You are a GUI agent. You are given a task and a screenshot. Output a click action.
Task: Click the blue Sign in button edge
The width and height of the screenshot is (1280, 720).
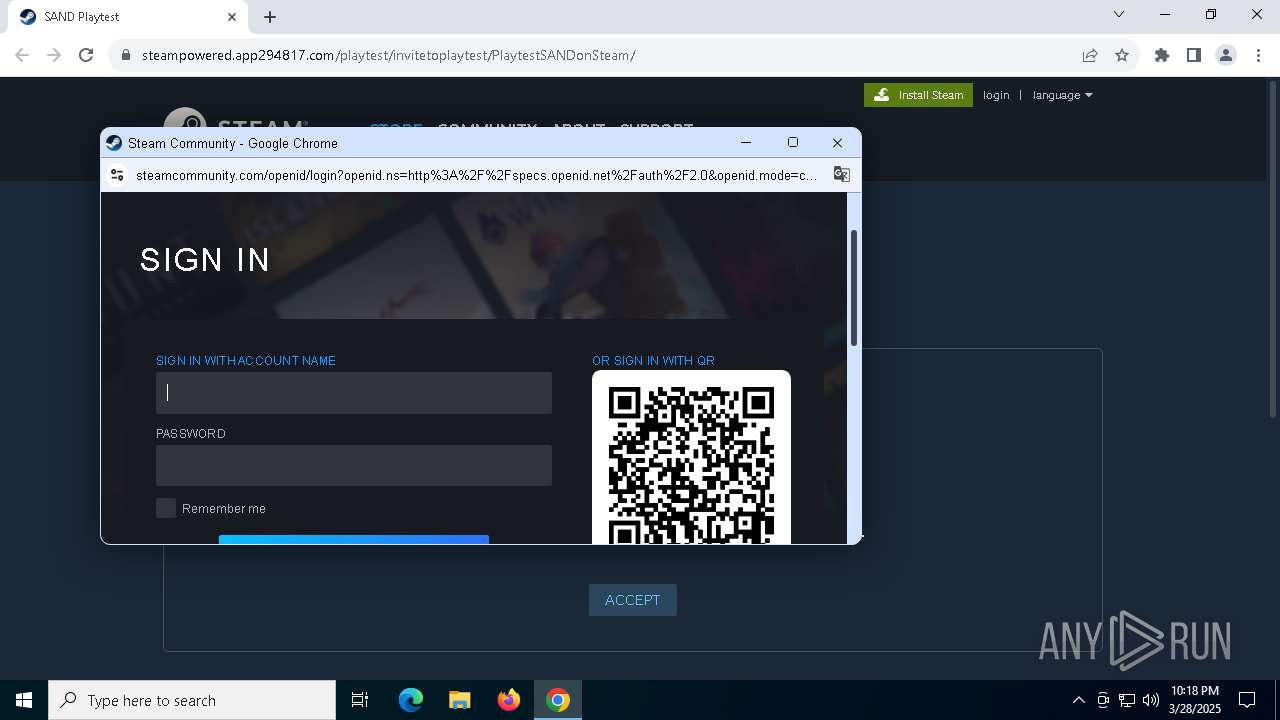pos(354,540)
